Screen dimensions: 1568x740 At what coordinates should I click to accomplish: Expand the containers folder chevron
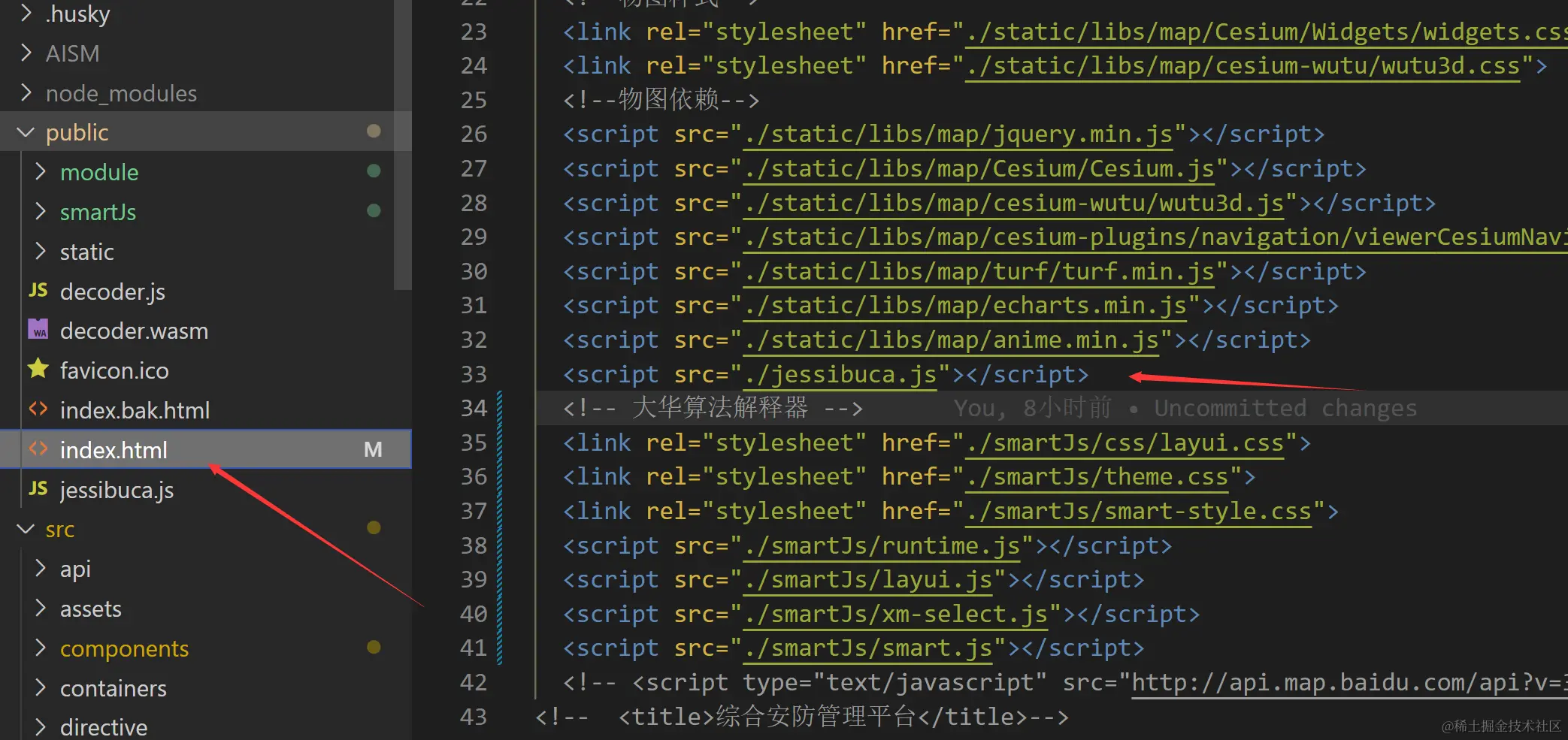(x=41, y=687)
